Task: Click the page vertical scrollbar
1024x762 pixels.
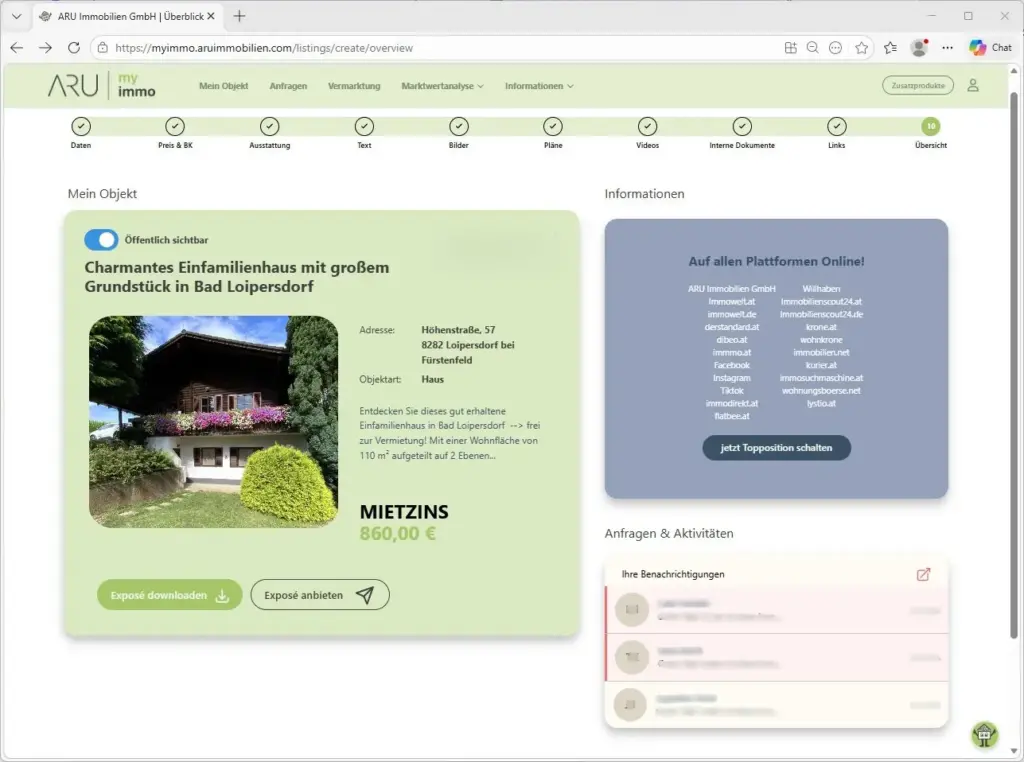Action: pyautogui.click(x=1016, y=350)
